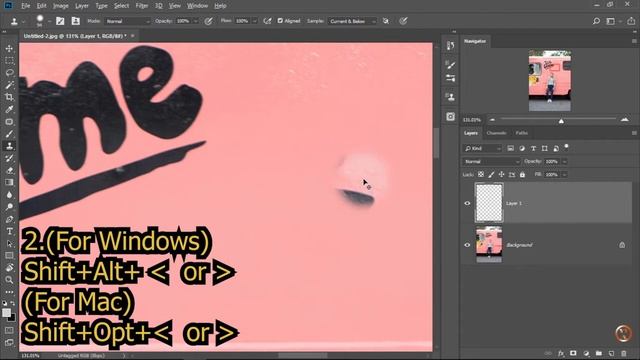Open the tool preset picker arrow
The height and width of the screenshot is (360, 640).
coord(24,21)
